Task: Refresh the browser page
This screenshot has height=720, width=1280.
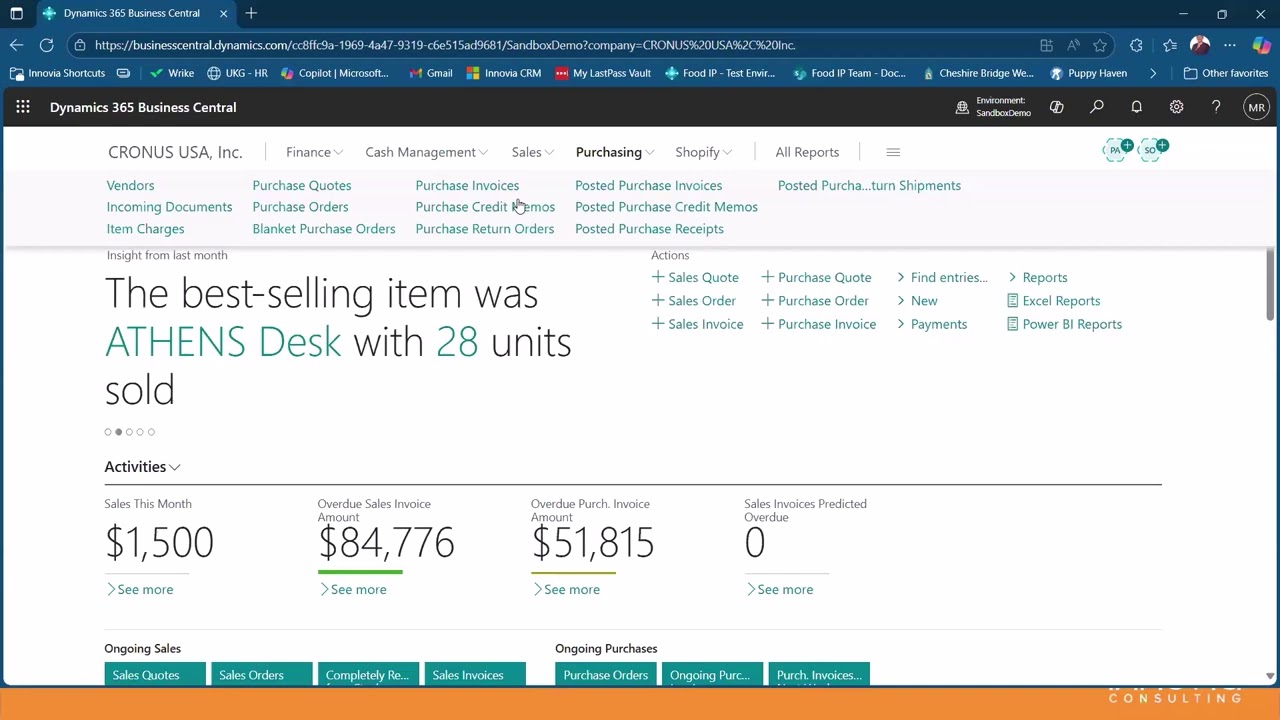Action: 47,45
